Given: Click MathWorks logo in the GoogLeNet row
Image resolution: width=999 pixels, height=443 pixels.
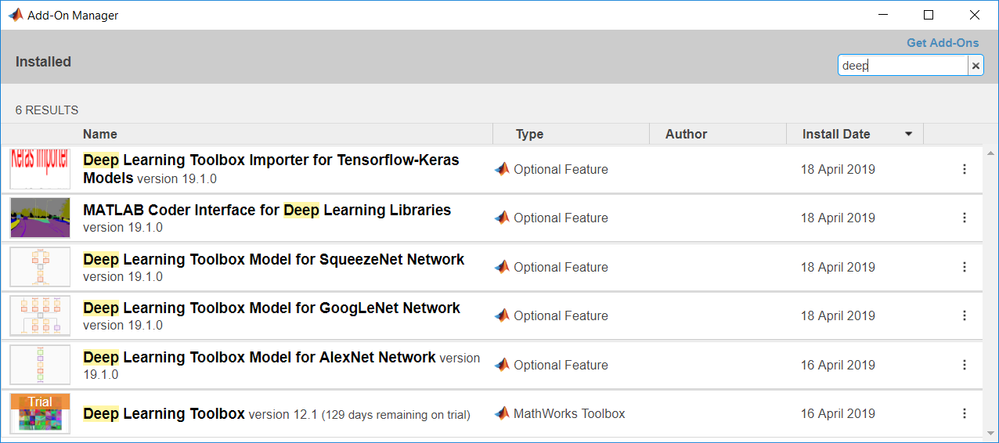Looking at the screenshot, I should tap(502, 315).
